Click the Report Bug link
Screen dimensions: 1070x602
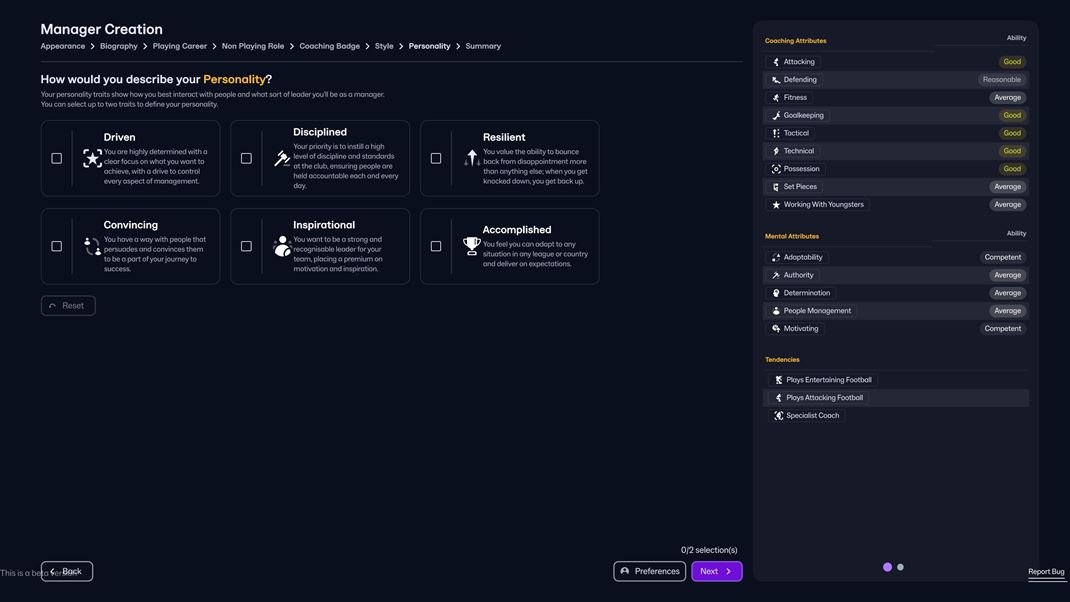coord(1046,572)
